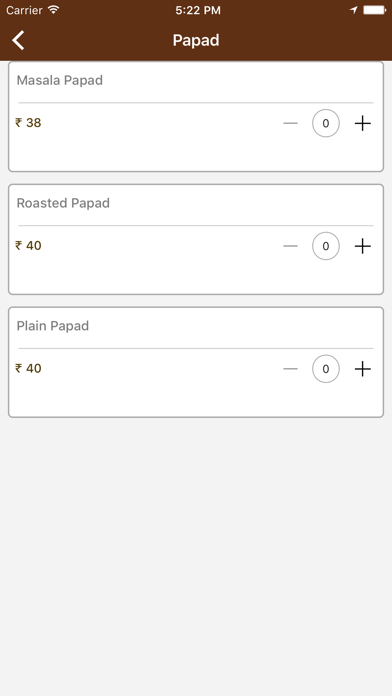Tap the Roasted Papad quantity counter
Viewport: 392px width, 696px height.
click(326, 246)
